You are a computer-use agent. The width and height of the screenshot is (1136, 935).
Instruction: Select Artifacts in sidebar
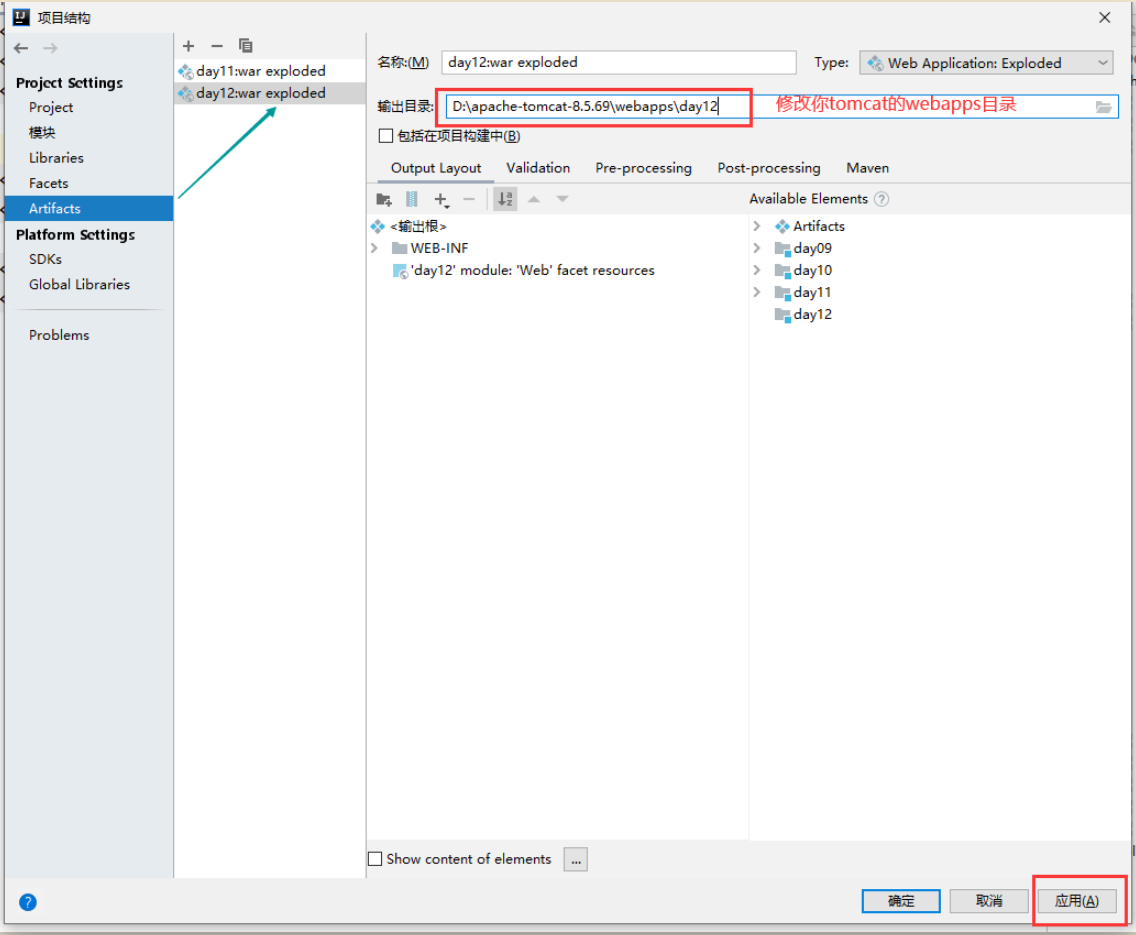(x=89, y=209)
